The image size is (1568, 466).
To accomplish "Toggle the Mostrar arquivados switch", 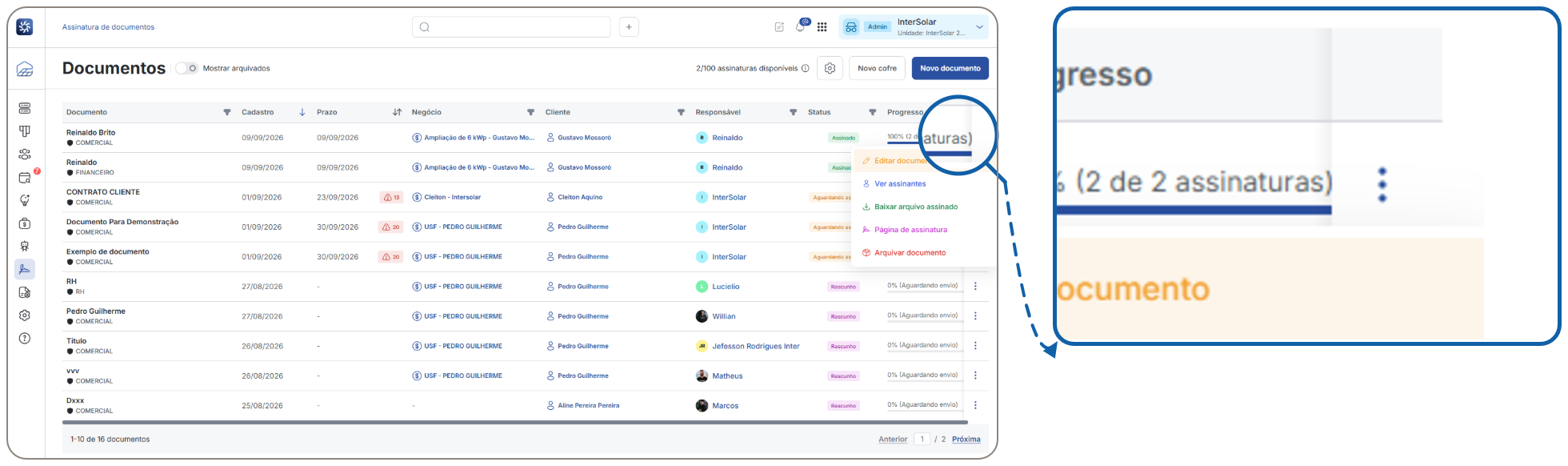I will (x=186, y=69).
